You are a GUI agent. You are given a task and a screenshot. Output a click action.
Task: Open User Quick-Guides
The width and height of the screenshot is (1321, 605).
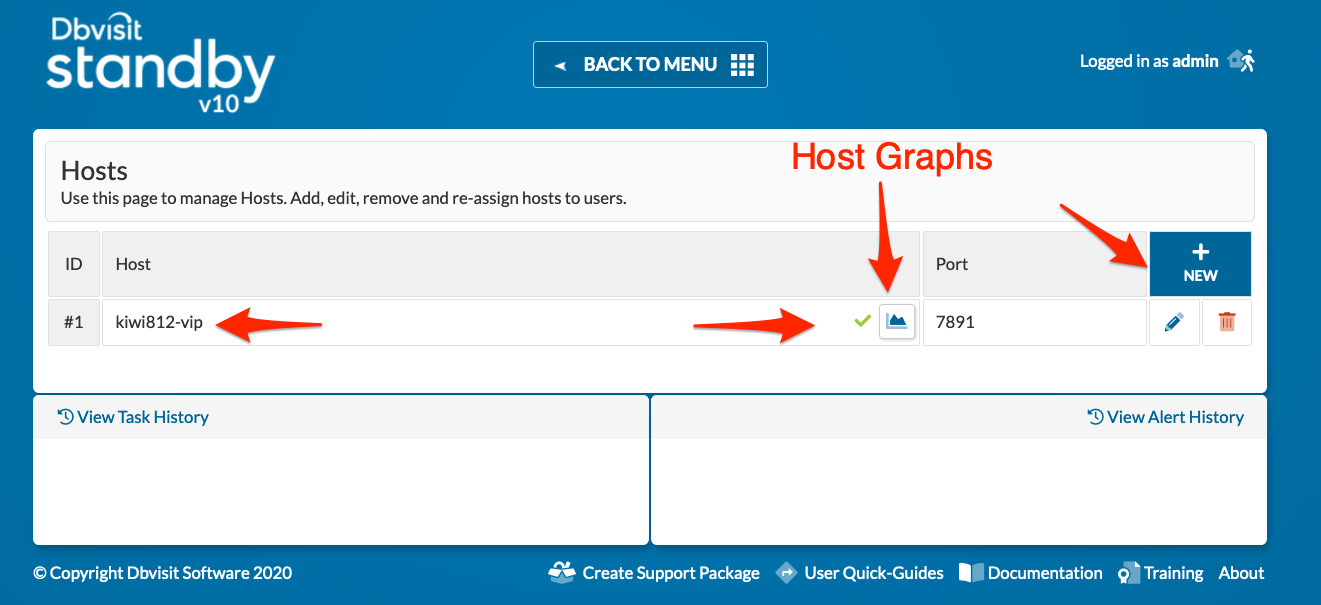(859, 573)
